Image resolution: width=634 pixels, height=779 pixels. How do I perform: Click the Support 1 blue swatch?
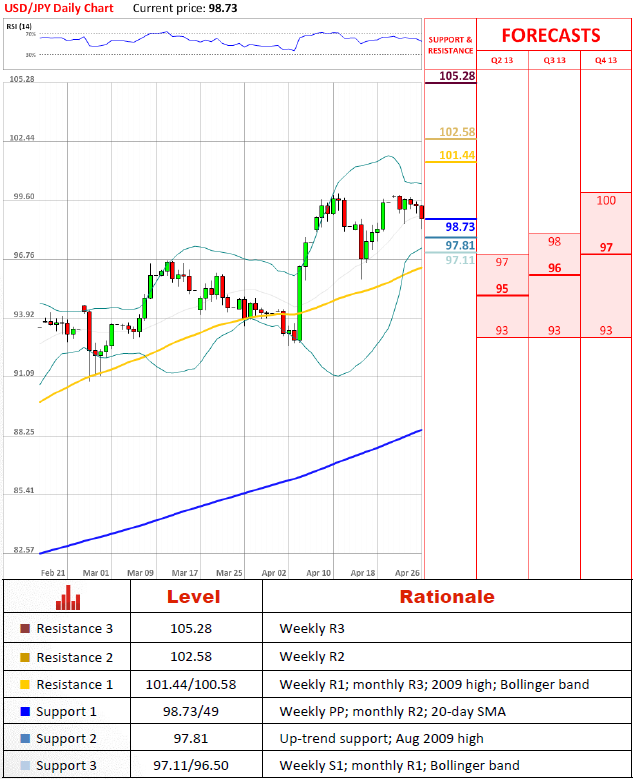click(x=25, y=711)
